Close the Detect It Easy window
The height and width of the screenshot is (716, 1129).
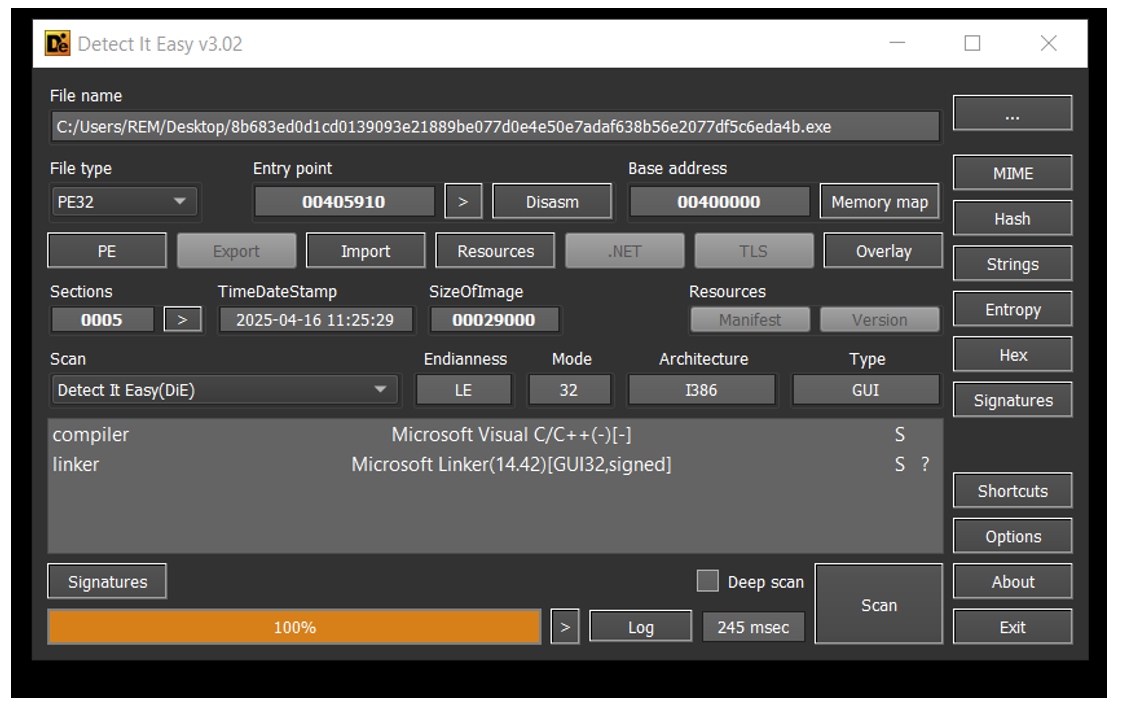tap(1048, 43)
